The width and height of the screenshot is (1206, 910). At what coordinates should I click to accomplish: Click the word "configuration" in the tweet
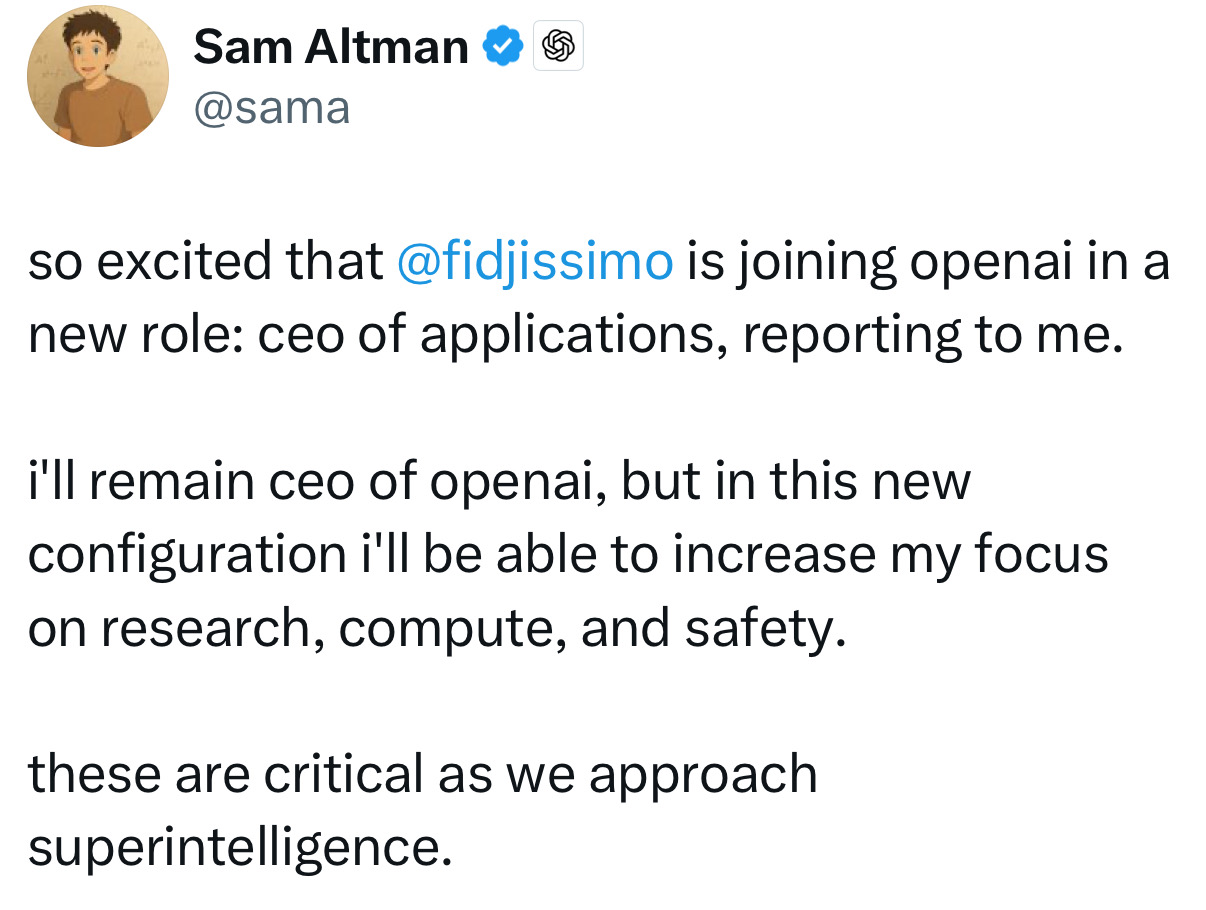[186, 555]
